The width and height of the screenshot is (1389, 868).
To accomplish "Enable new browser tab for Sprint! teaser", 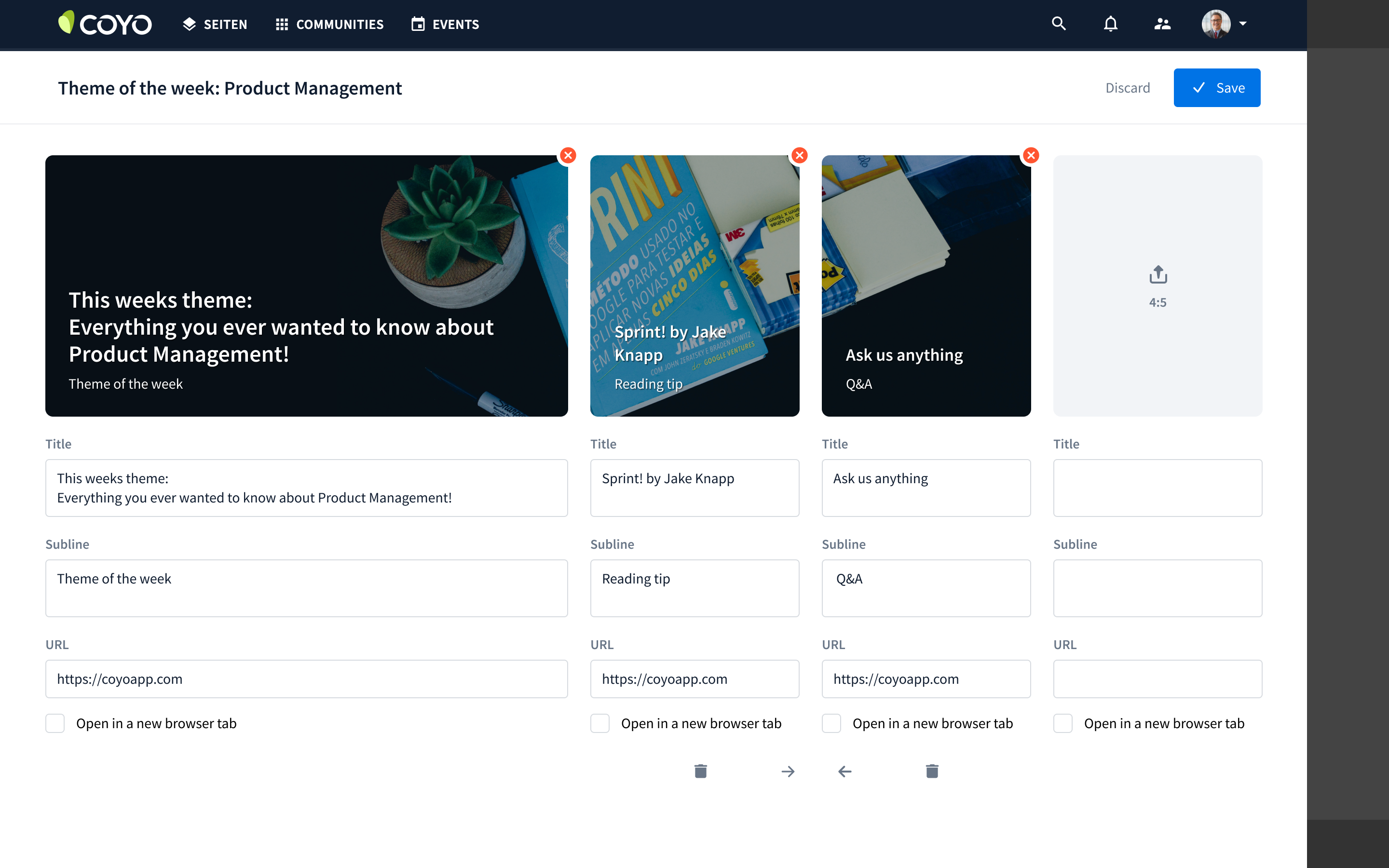I will (600, 723).
